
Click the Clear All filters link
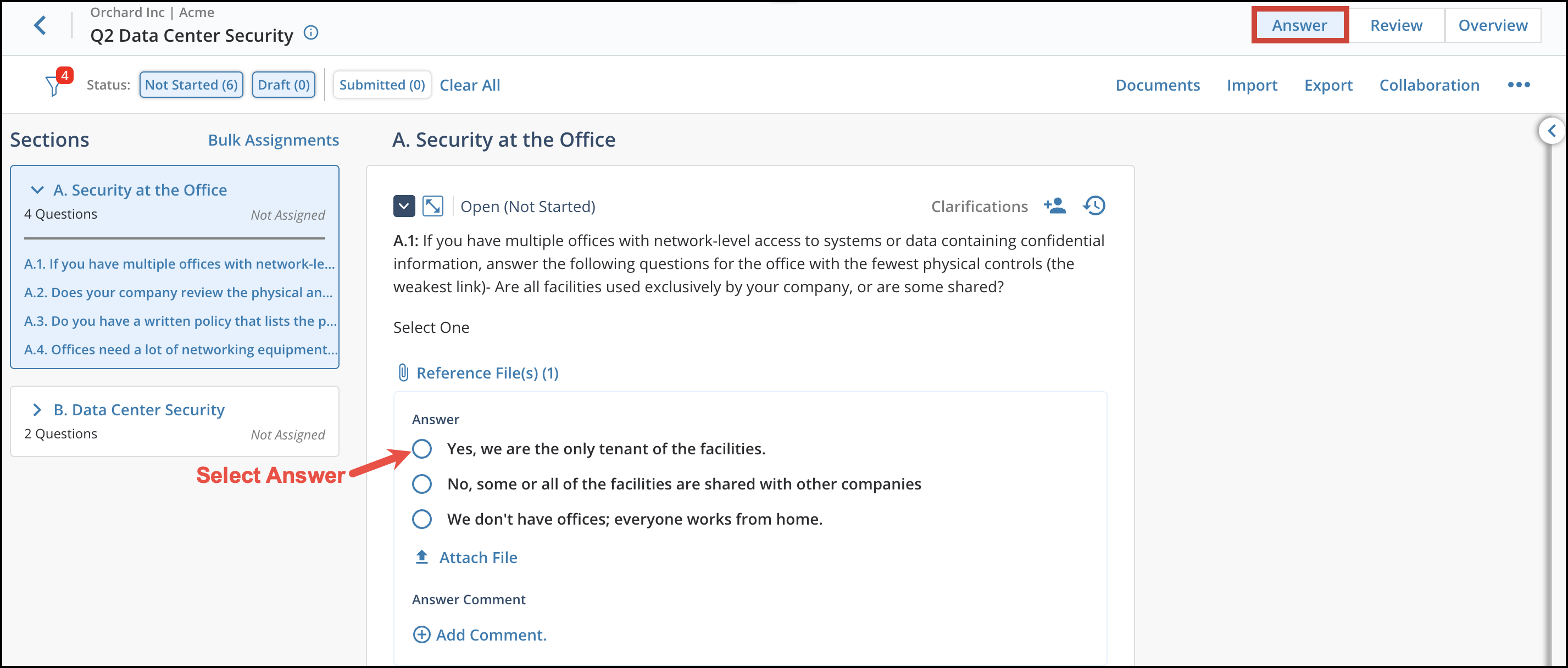pos(469,85)
